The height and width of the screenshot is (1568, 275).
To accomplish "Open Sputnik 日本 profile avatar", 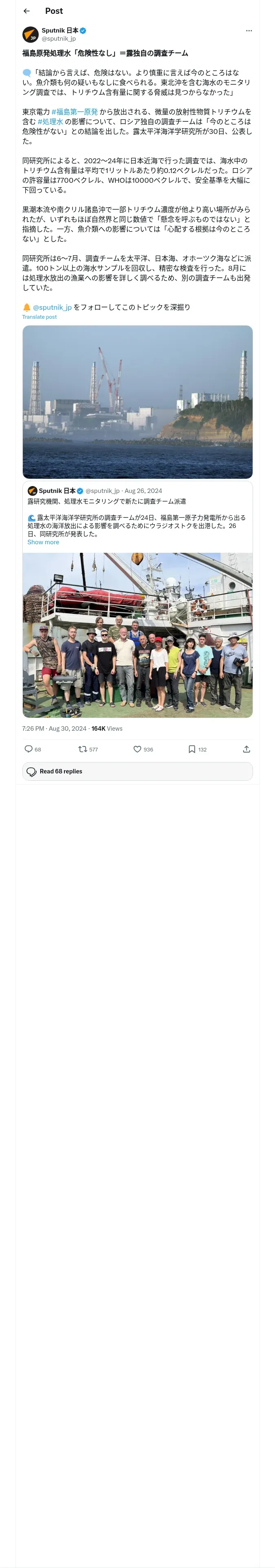I will [31, 34].
